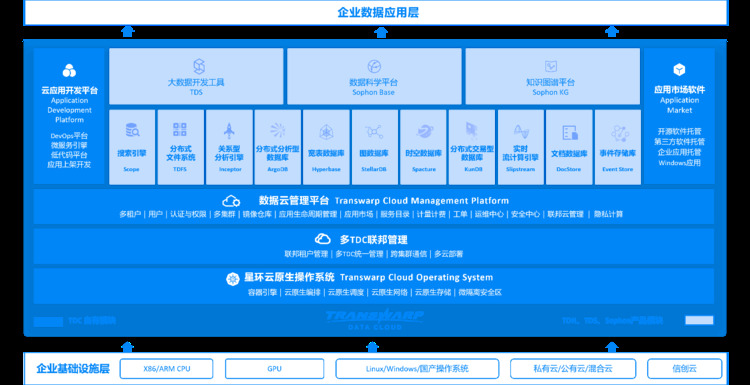This screenshot has width=750, height=385.
Task: Open the ArgoDB analytical database icon
Action: pyautogui.click(x=278, y=130)
